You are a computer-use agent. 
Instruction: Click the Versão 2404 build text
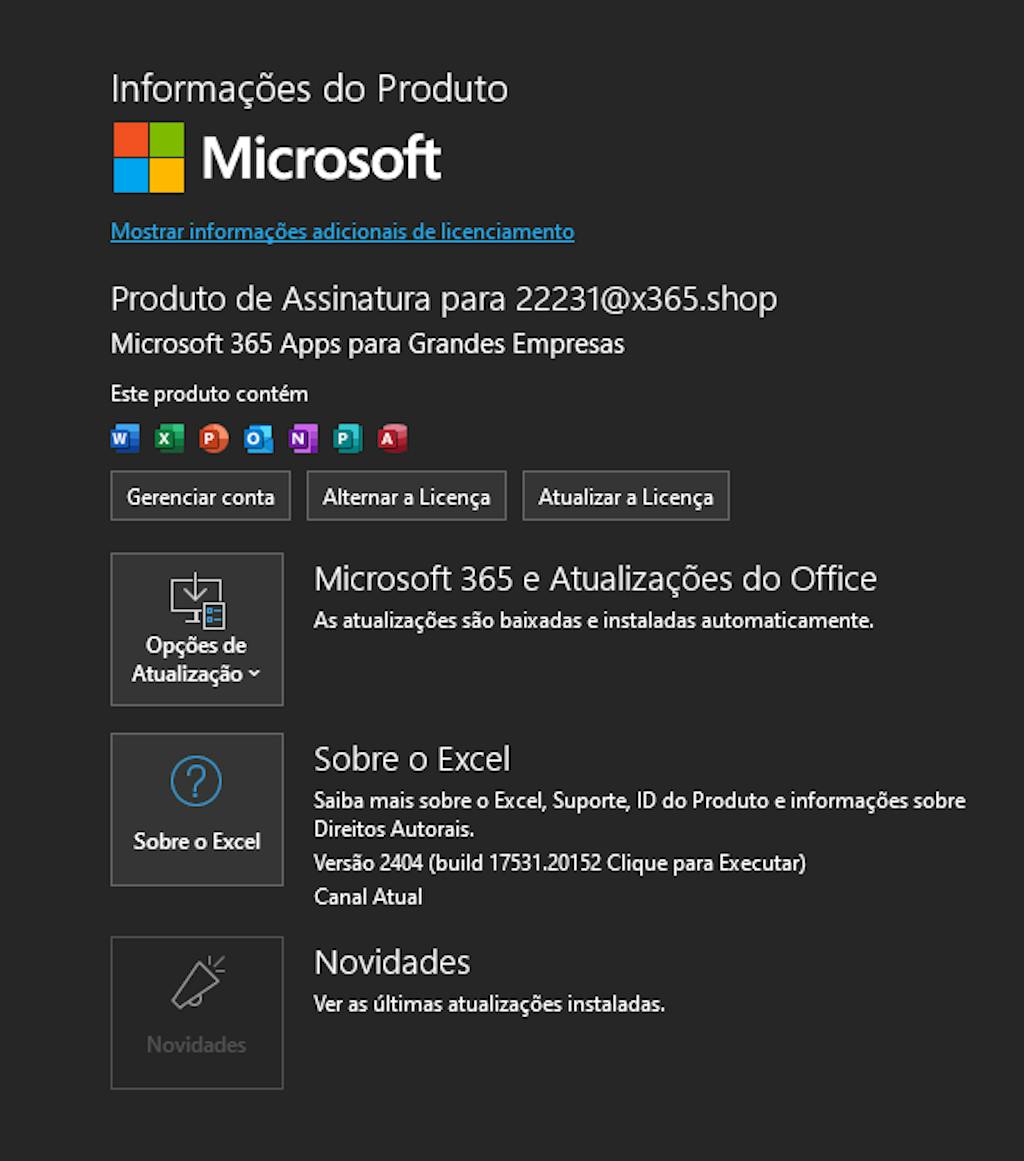click(x=559, y=862)
